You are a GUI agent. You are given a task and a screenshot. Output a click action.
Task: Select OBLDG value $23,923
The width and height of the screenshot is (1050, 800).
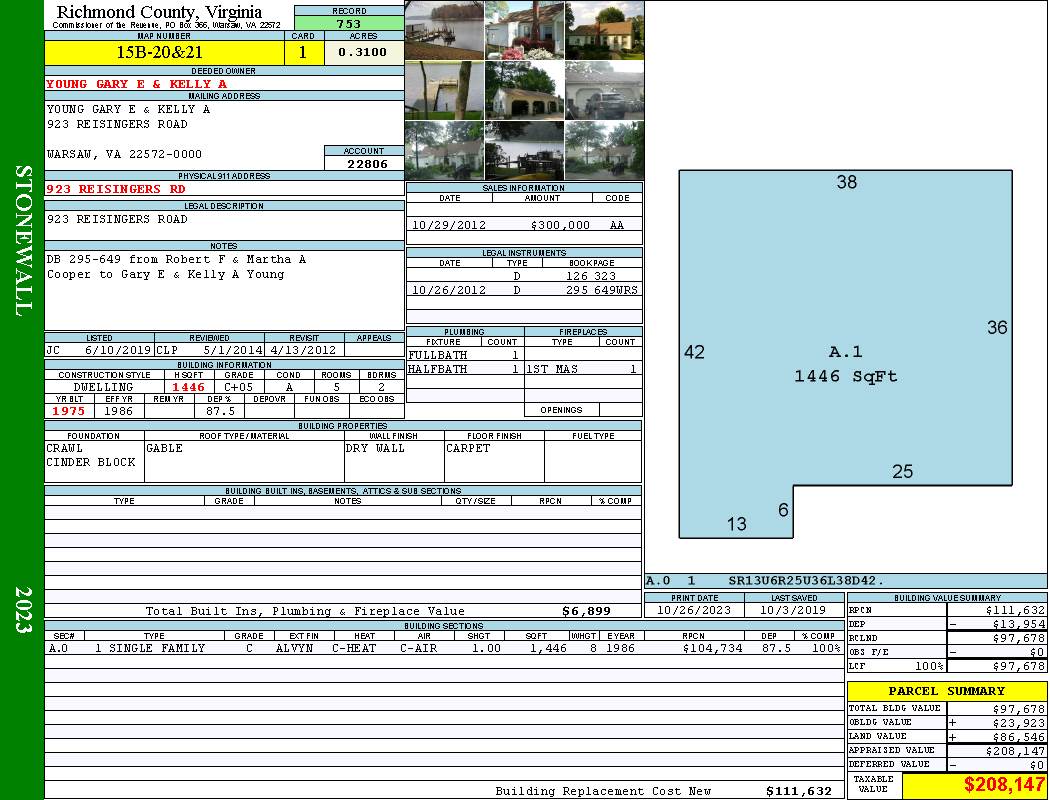point(1019,723)
